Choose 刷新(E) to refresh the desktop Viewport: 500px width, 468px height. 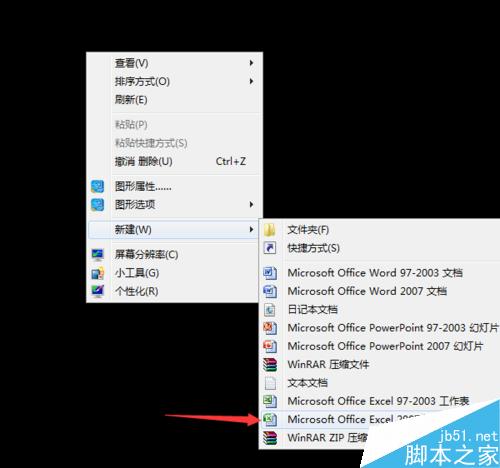coord(174,100)
